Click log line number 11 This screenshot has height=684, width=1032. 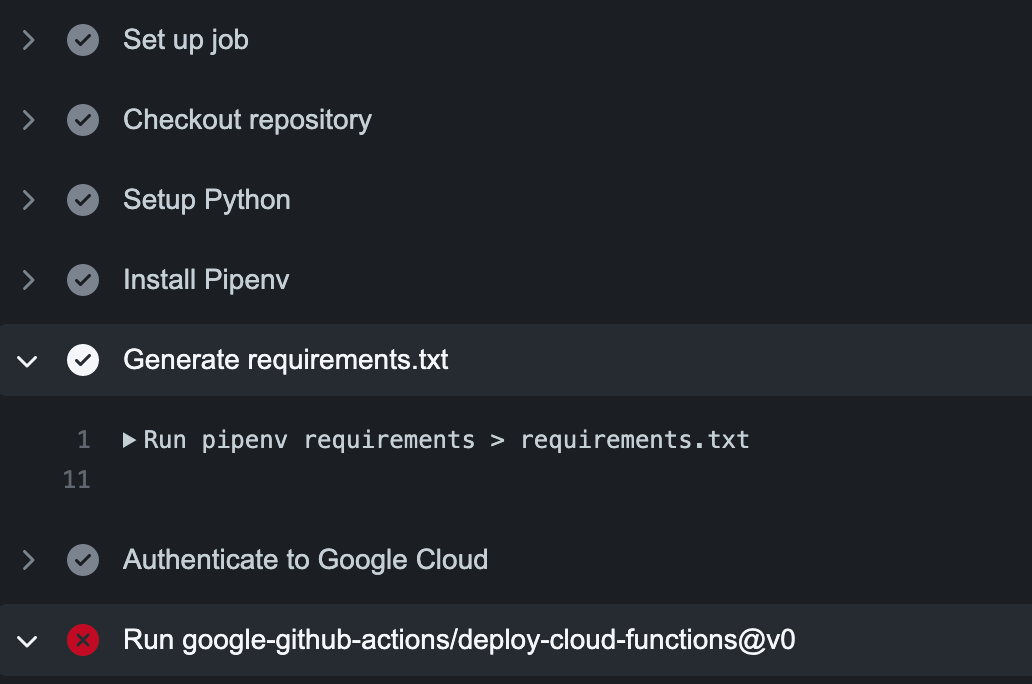pos(77,480)
